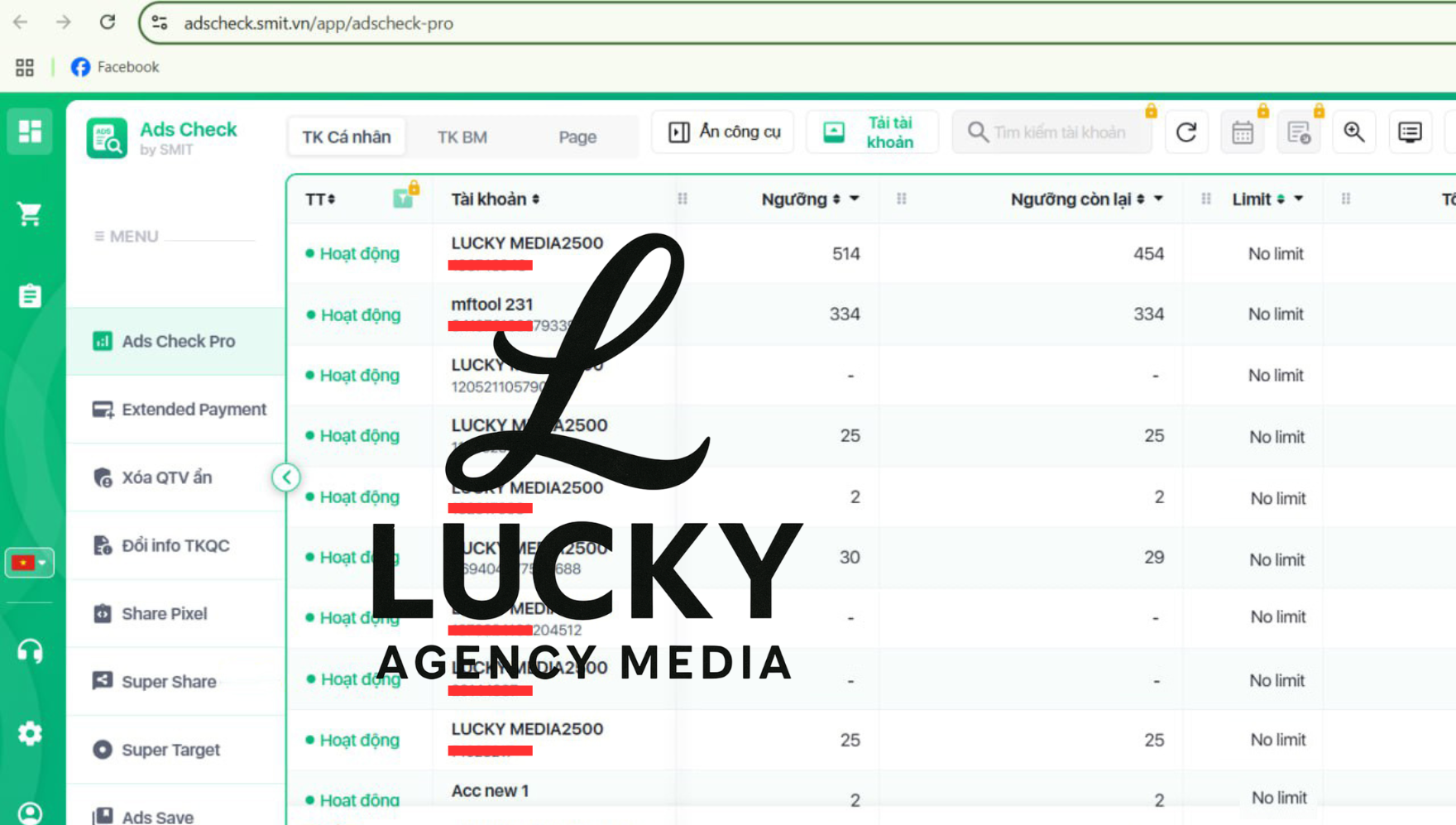
Task: Open the Vietnam flag language dropdown
Action: [x=30, y=563]
